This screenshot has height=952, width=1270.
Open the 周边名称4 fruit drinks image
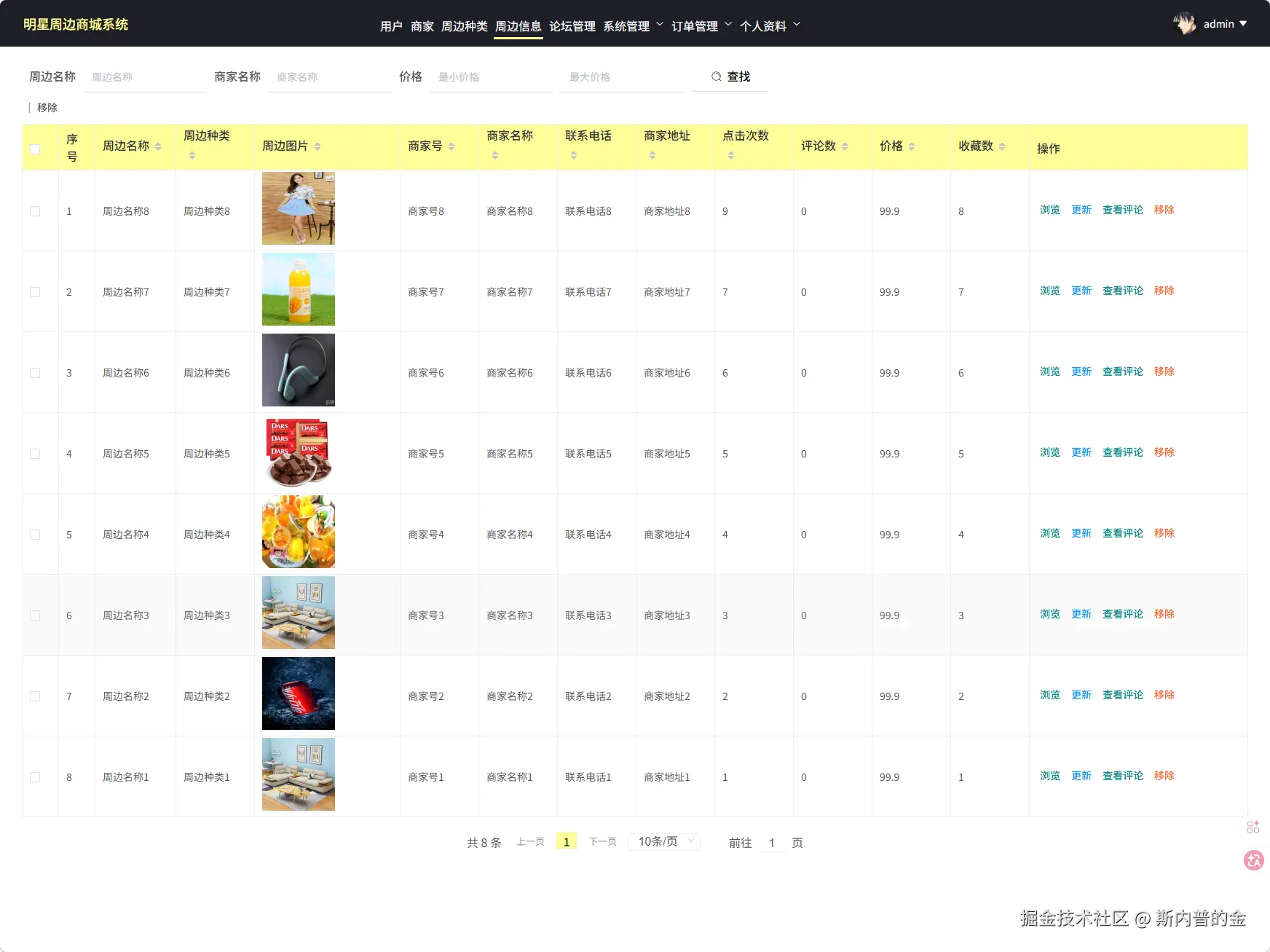tap(299, 532)
